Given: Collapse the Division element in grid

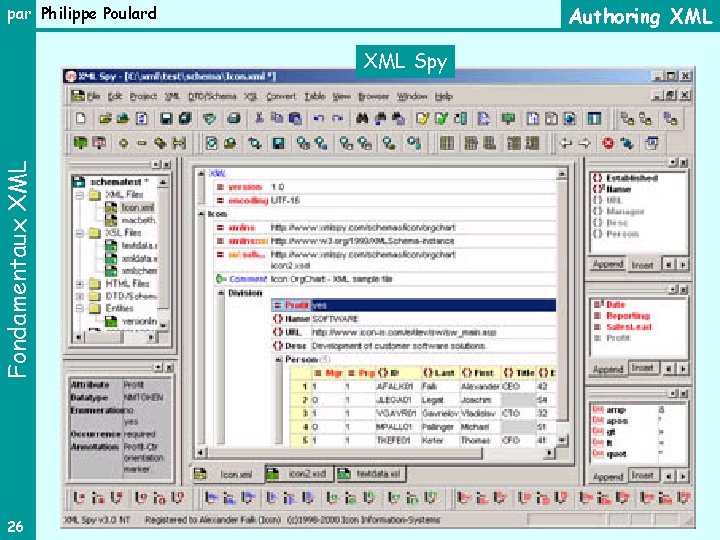Looking at the screenshot, I should (220, 293).
